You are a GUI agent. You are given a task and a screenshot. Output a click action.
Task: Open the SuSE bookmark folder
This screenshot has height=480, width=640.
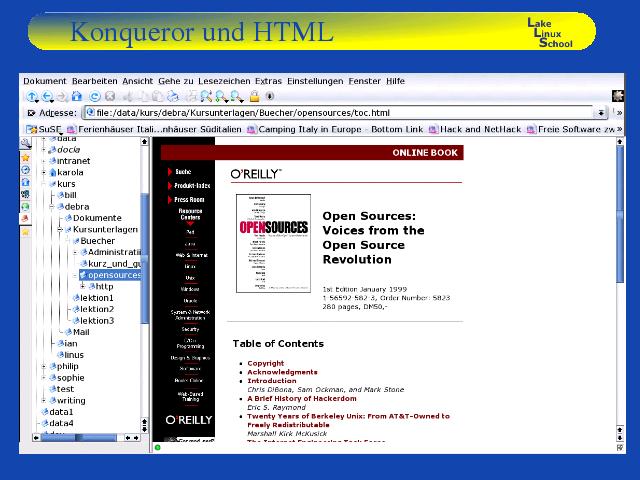click(44, 129)
